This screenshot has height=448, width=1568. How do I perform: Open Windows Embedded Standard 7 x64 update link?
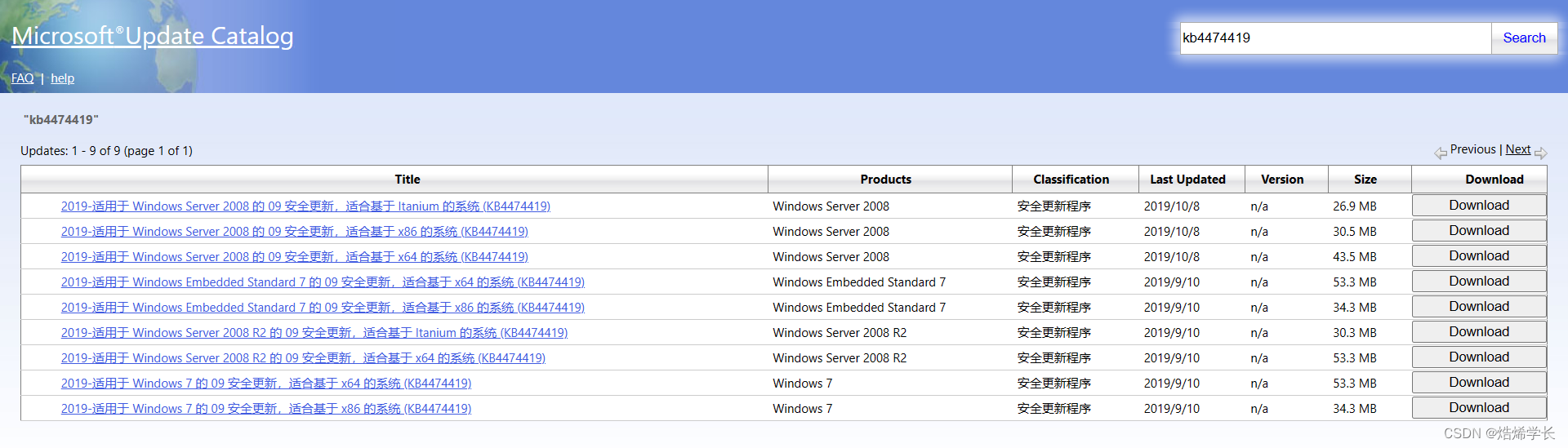tap(323, 282)
